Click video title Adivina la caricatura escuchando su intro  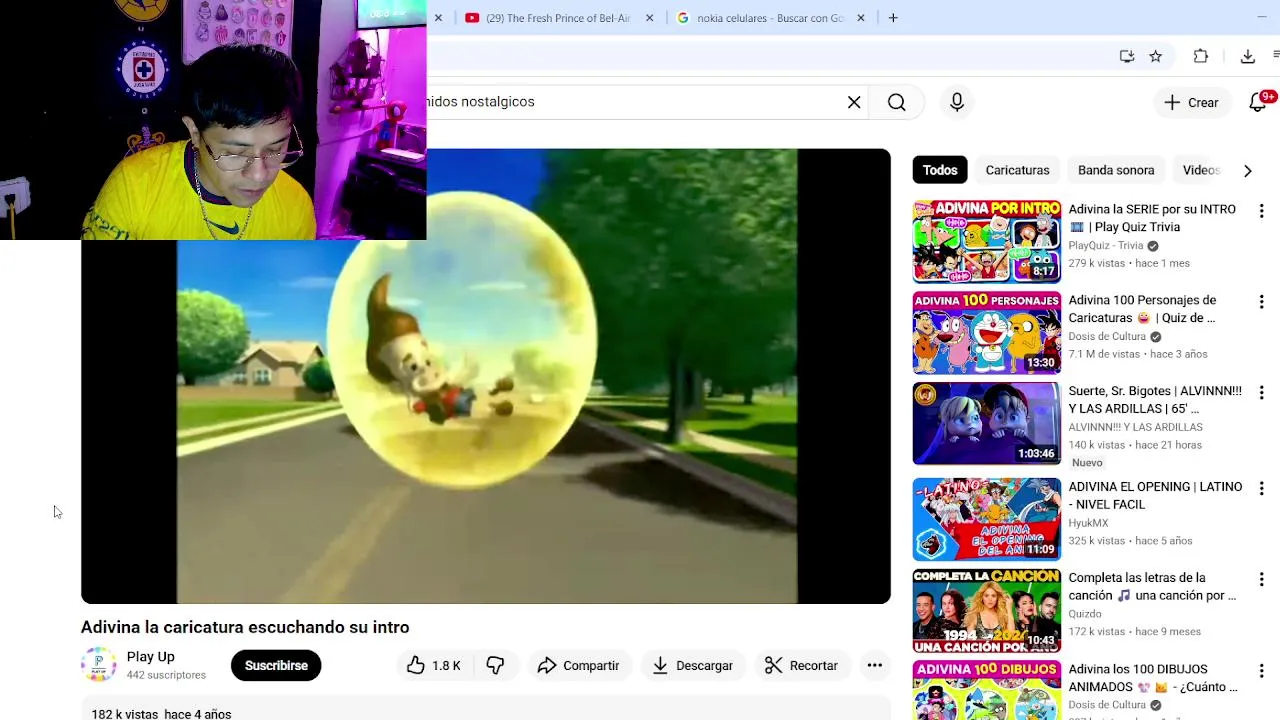click(245, 627)
